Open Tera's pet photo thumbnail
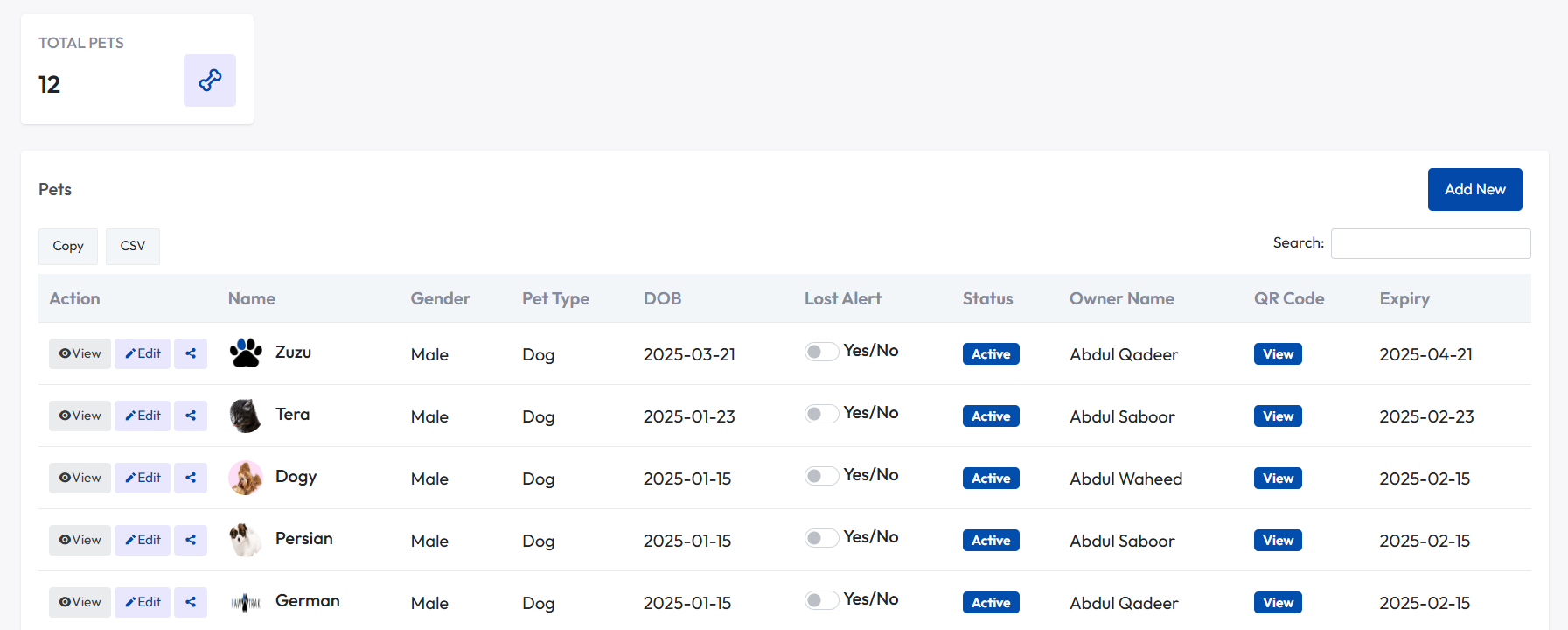 [x=246, y=416]
